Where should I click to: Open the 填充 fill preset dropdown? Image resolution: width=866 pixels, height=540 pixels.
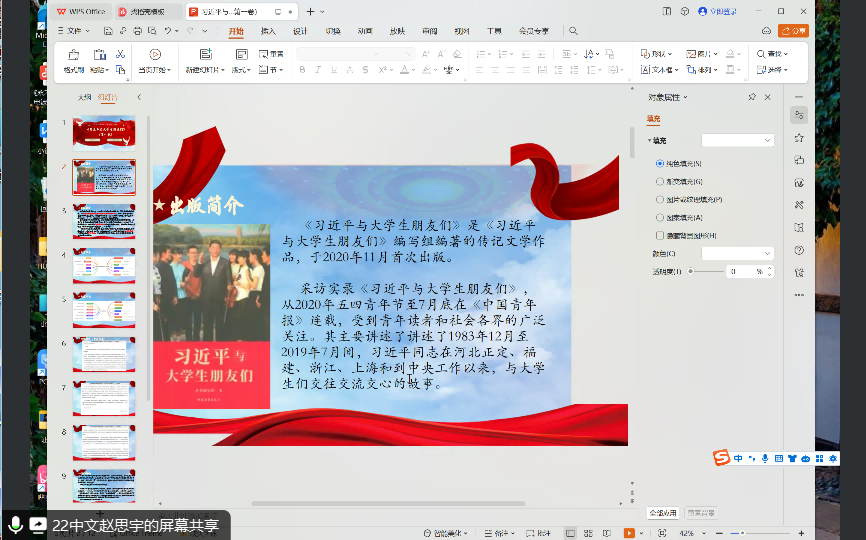(737, 140)
